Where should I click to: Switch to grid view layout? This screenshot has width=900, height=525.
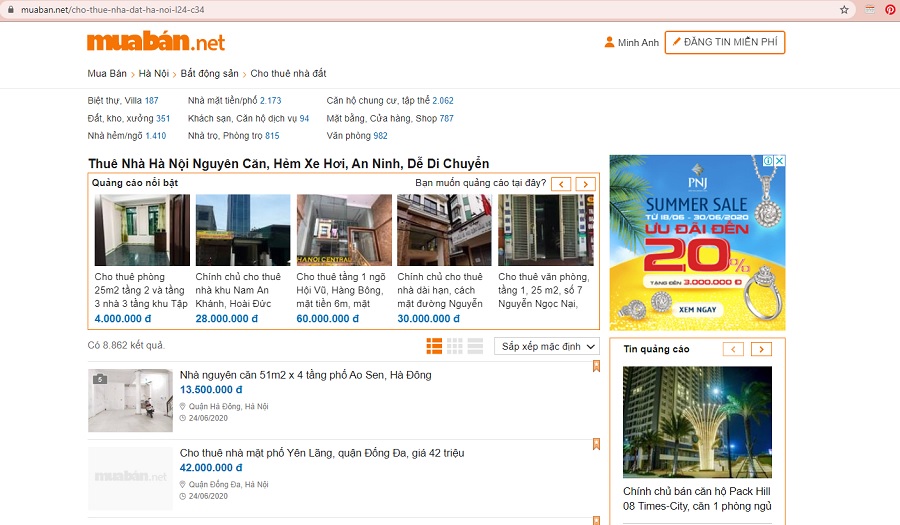455,346
